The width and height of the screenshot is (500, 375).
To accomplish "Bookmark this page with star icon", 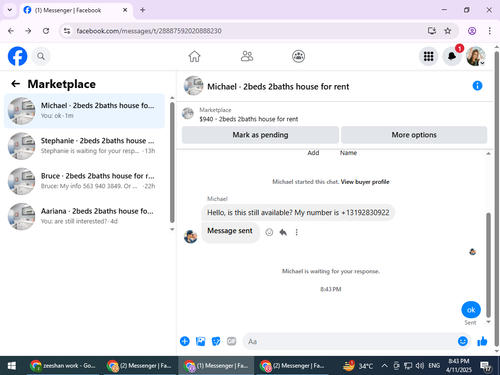I will pyautogui.click(x=448, y=31).
